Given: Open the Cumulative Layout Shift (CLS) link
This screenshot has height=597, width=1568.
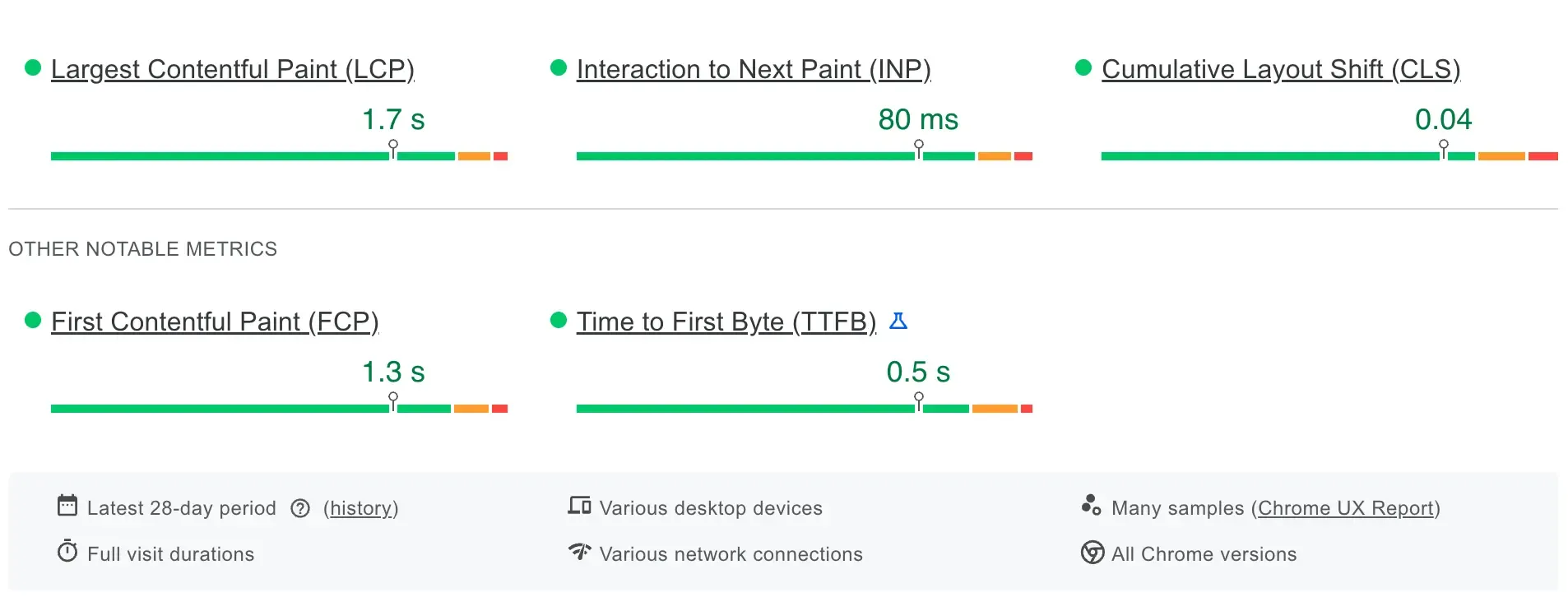Looking at the screenshot, I should pos(1281,70).
